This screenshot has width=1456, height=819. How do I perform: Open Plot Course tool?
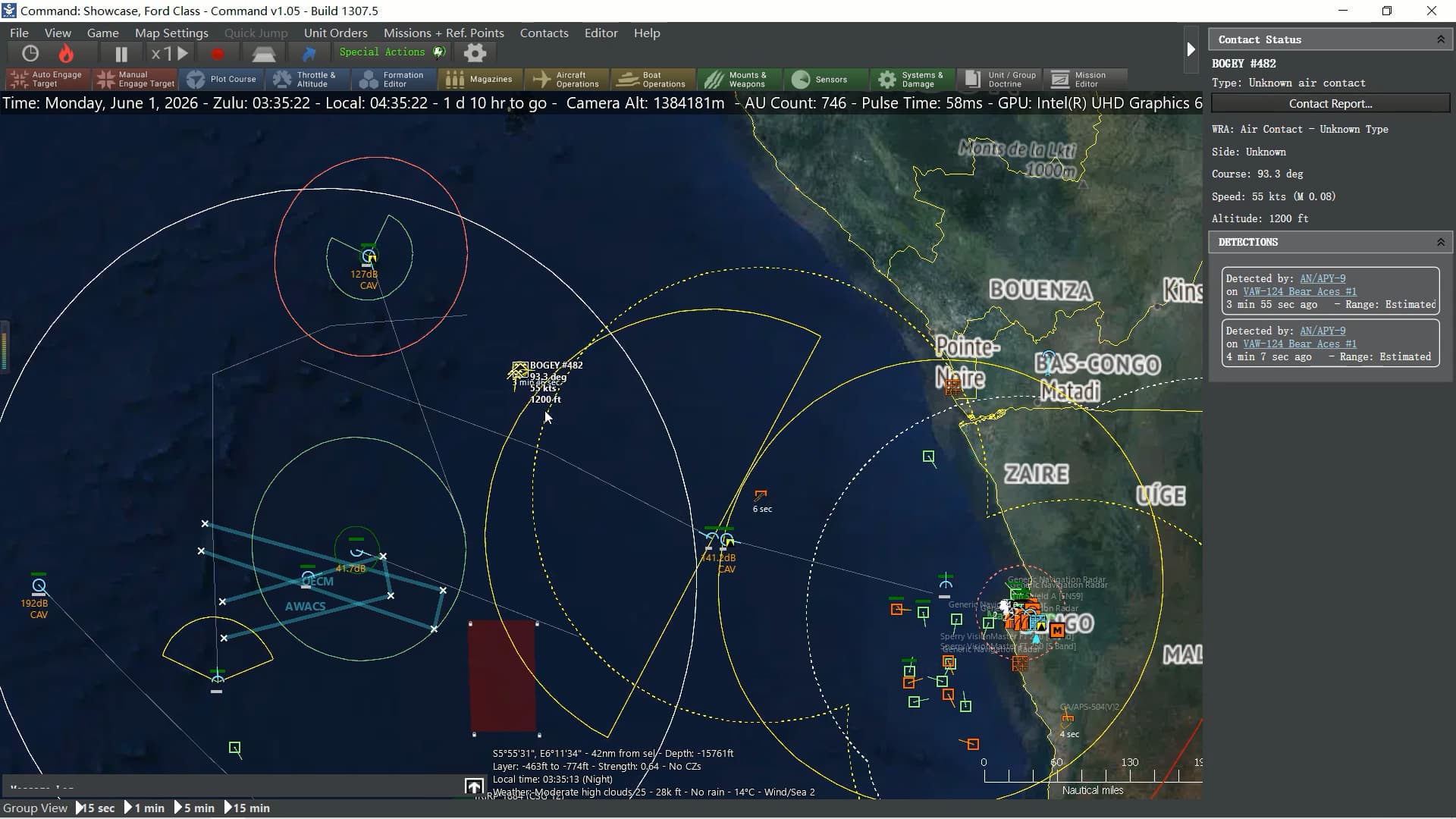coord(223,79)
